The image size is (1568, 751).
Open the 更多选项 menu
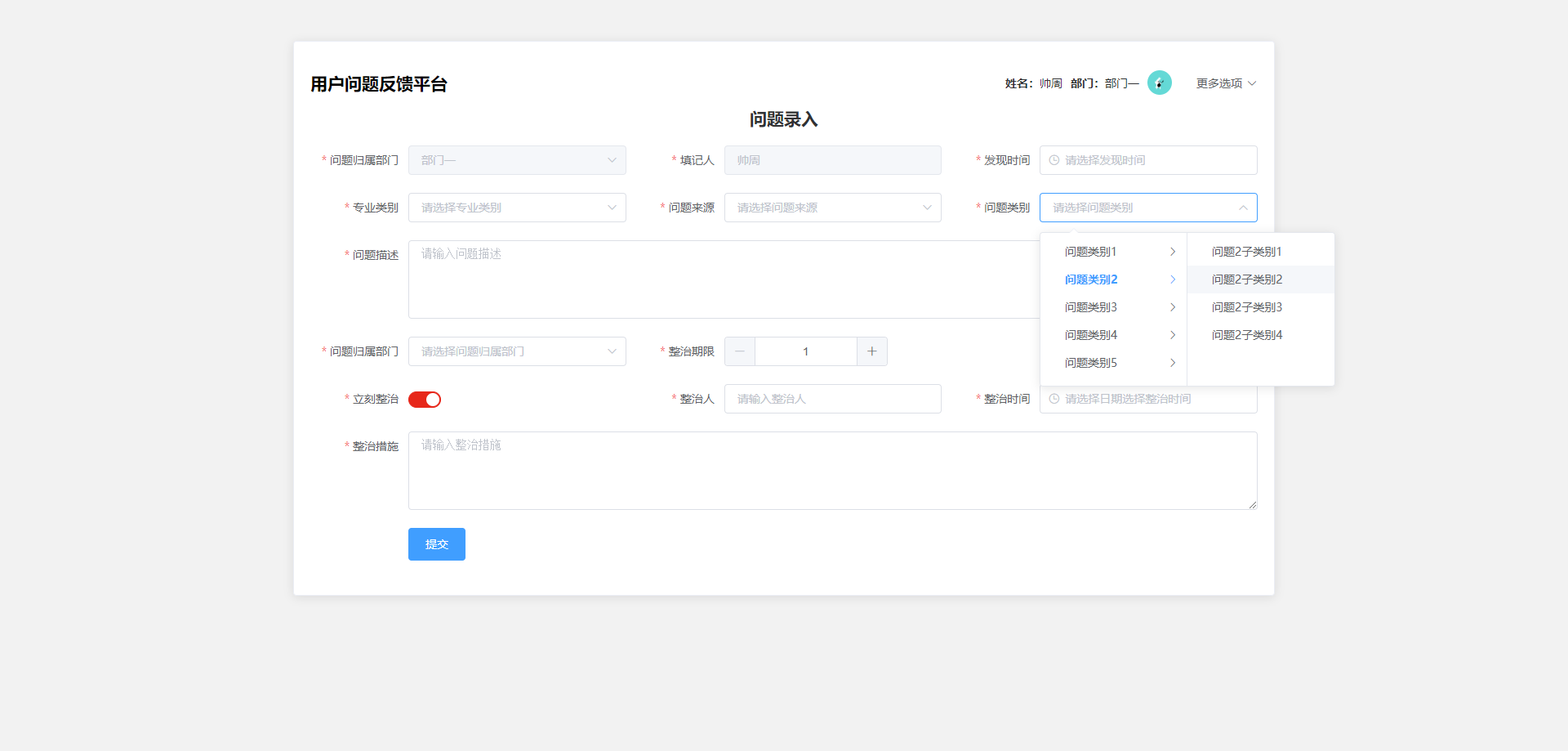pyautogui.click(x=1224, y=83)
